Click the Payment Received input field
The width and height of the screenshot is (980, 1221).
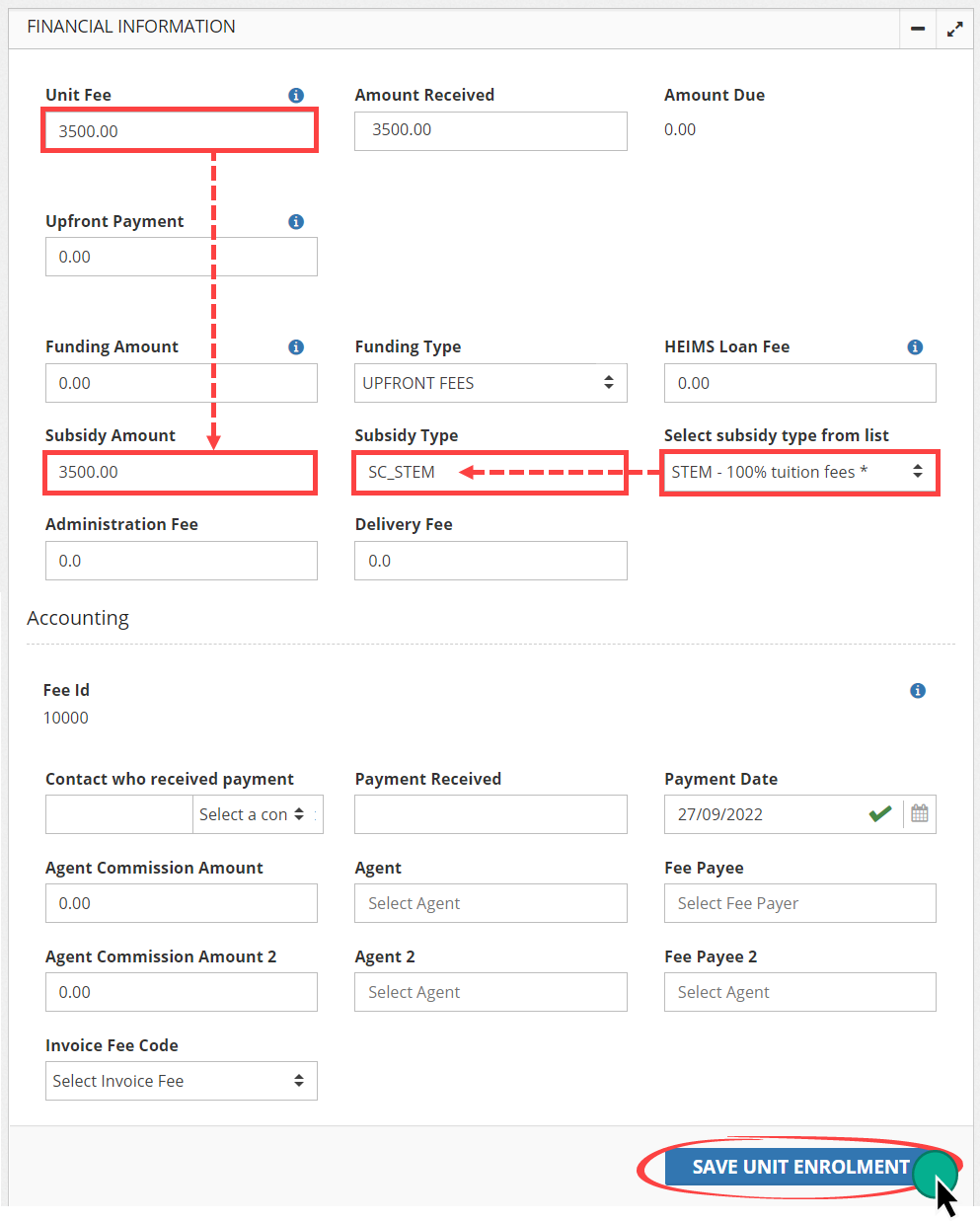[490, 814]
